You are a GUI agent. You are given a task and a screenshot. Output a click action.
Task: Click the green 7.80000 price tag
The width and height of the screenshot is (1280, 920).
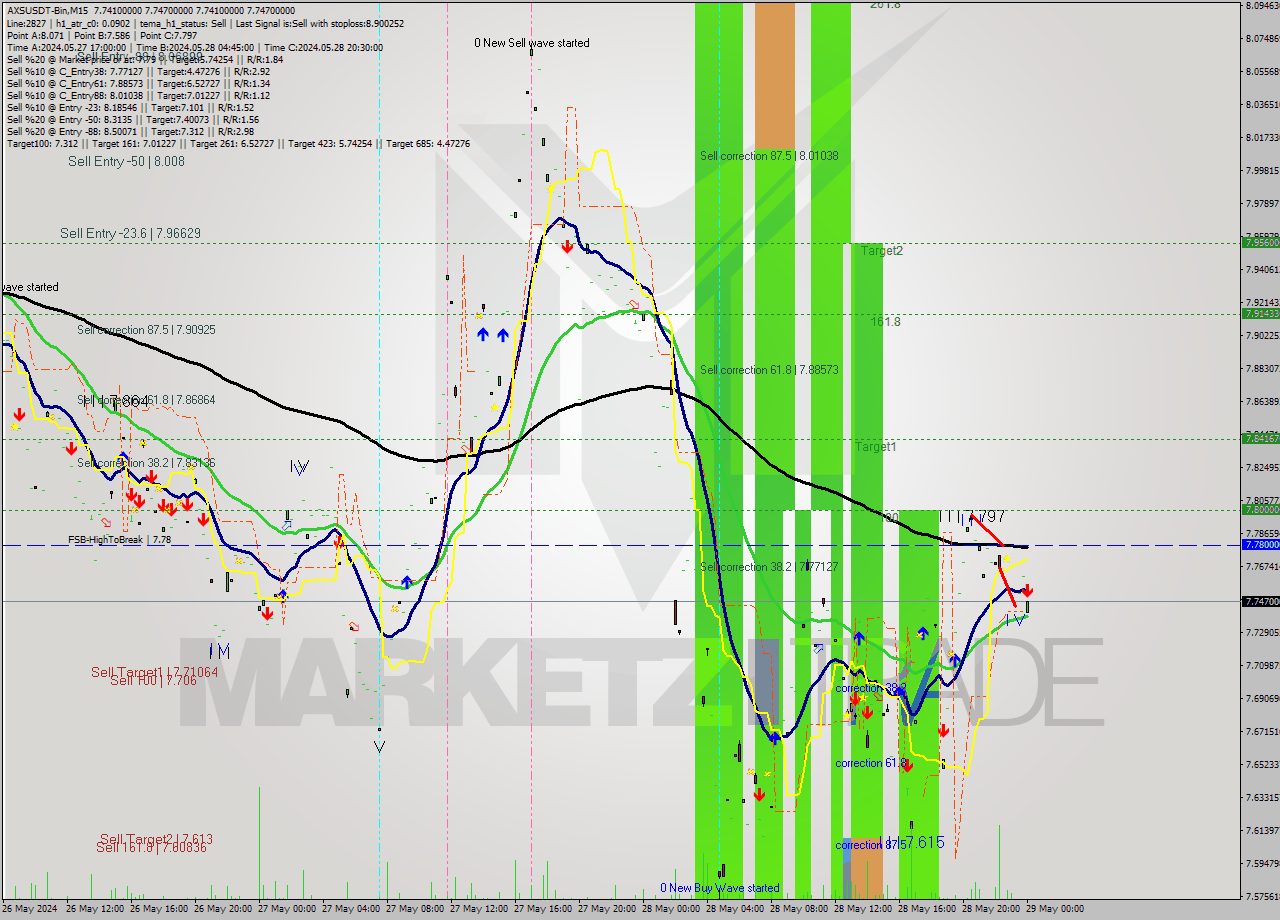[x=1259, y=509]
